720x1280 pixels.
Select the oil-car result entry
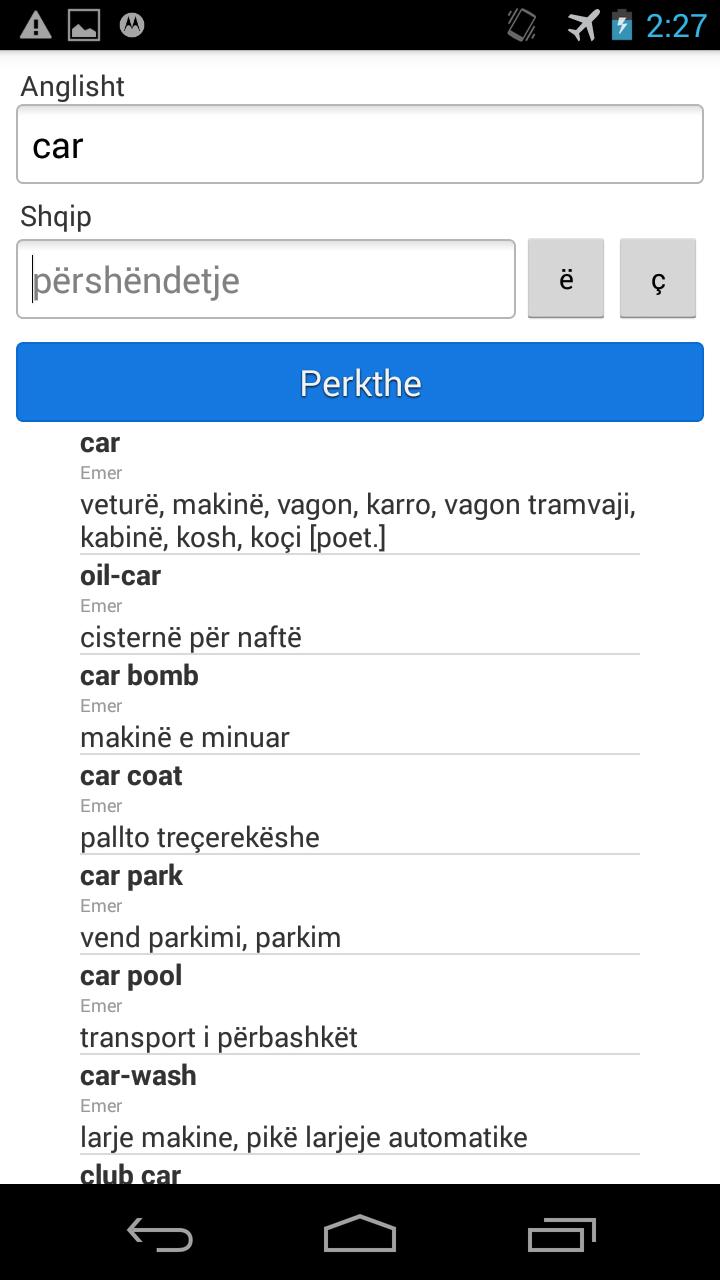360,606
